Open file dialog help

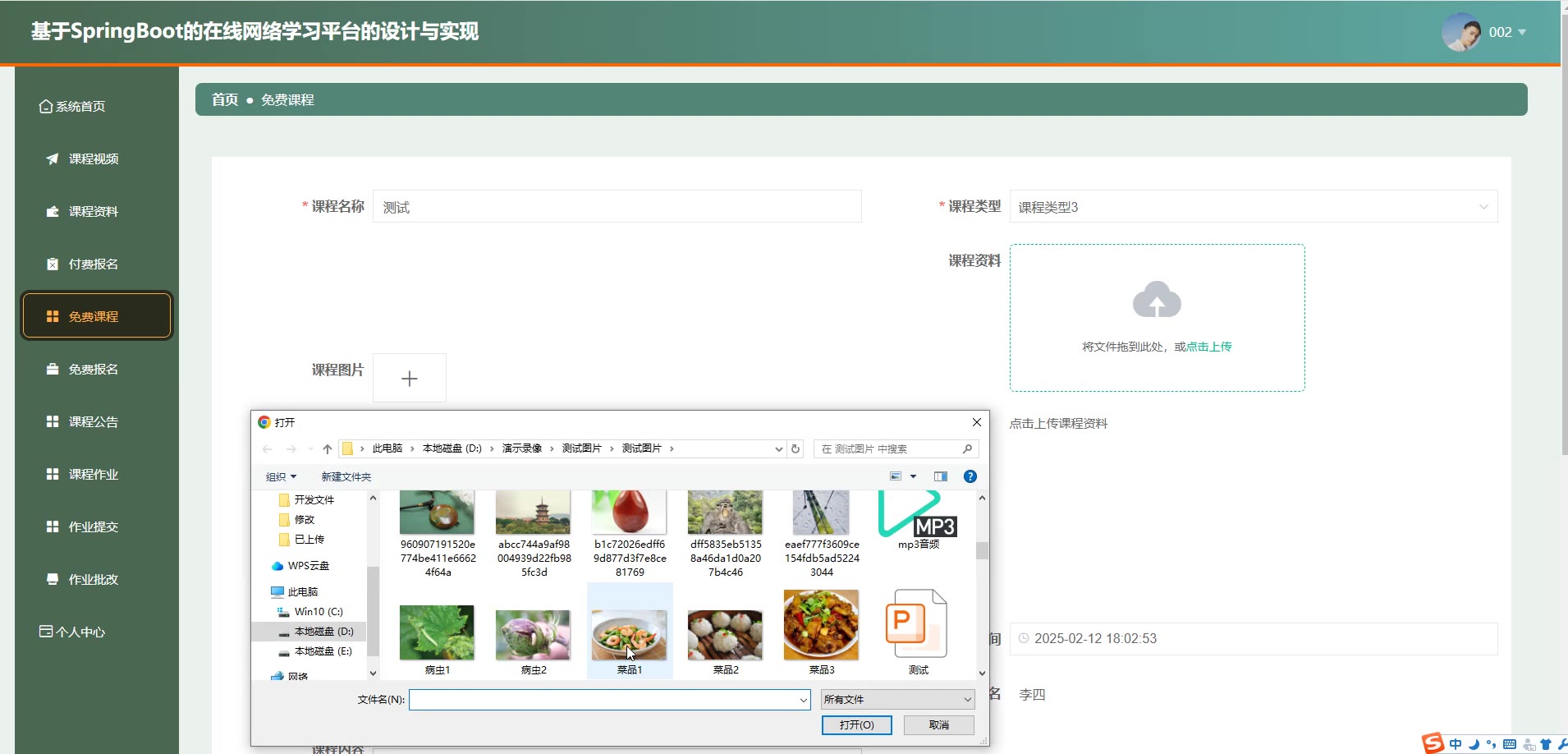[x=970, y=476]
